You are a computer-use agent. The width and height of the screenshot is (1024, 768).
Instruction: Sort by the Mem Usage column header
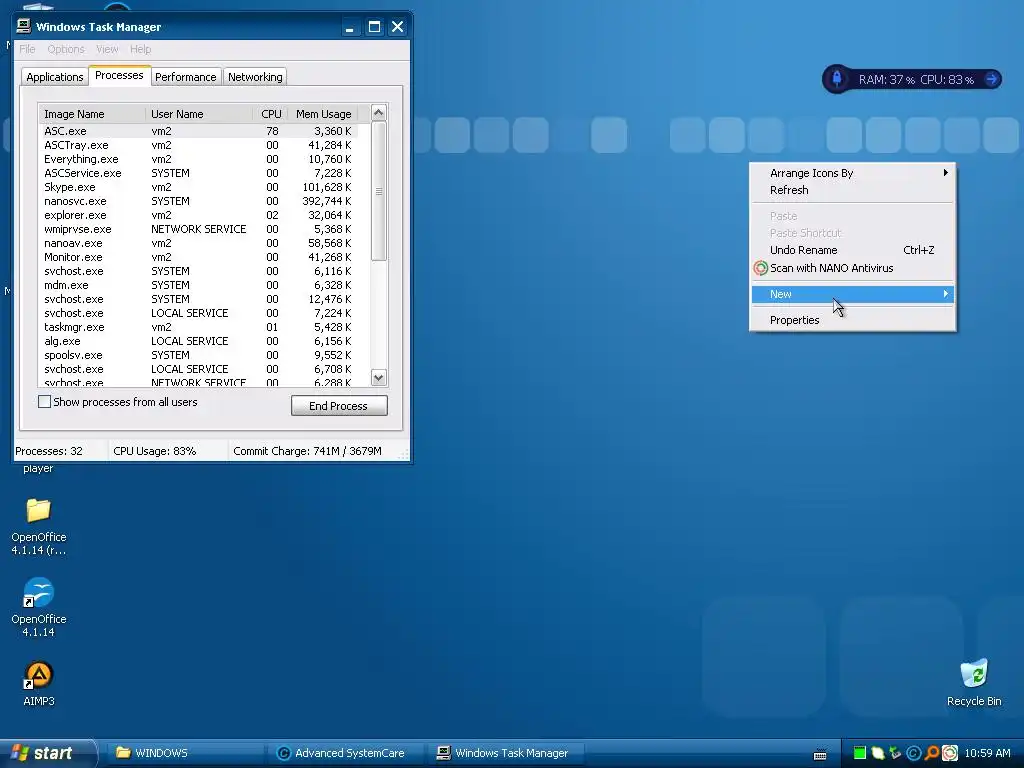[x=323, y=114]
